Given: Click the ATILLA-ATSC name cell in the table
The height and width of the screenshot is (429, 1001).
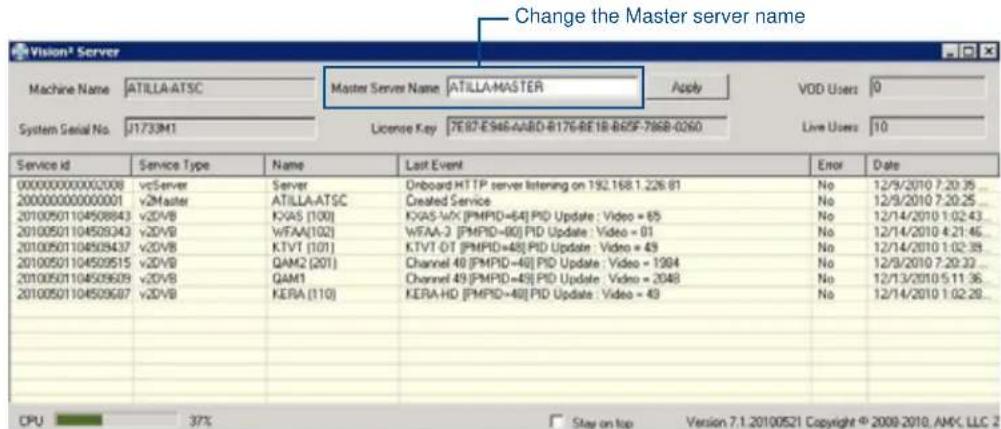Looking at the screenshot, I should click(309, 200).
